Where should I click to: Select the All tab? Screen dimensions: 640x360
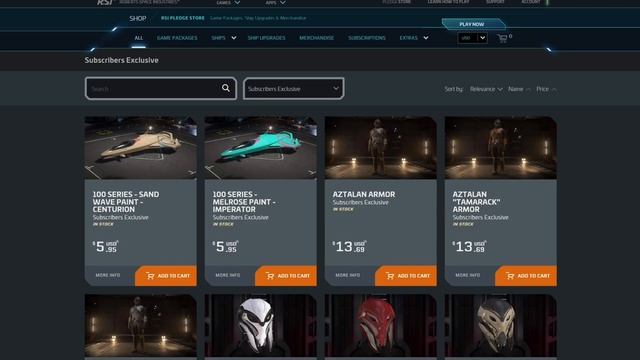tap(139, 38)
